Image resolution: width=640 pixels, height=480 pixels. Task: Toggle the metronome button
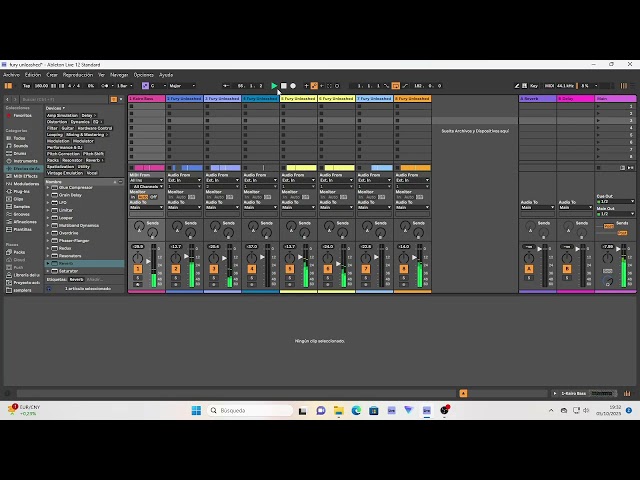click(105, 86)
